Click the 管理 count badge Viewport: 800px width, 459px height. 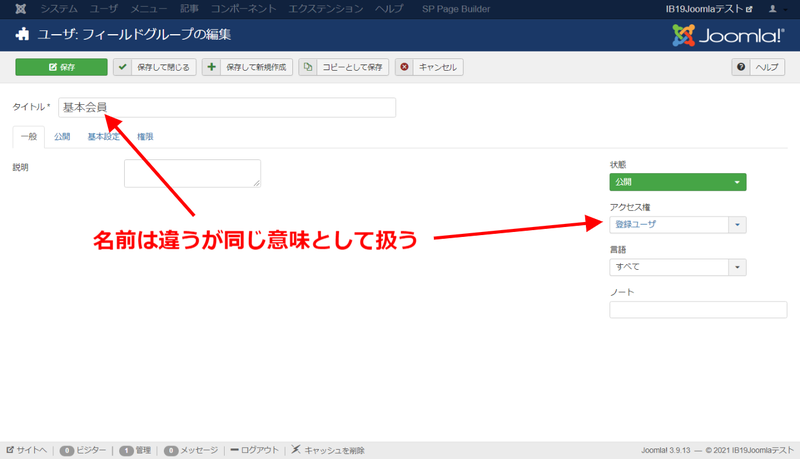point(126,451)
